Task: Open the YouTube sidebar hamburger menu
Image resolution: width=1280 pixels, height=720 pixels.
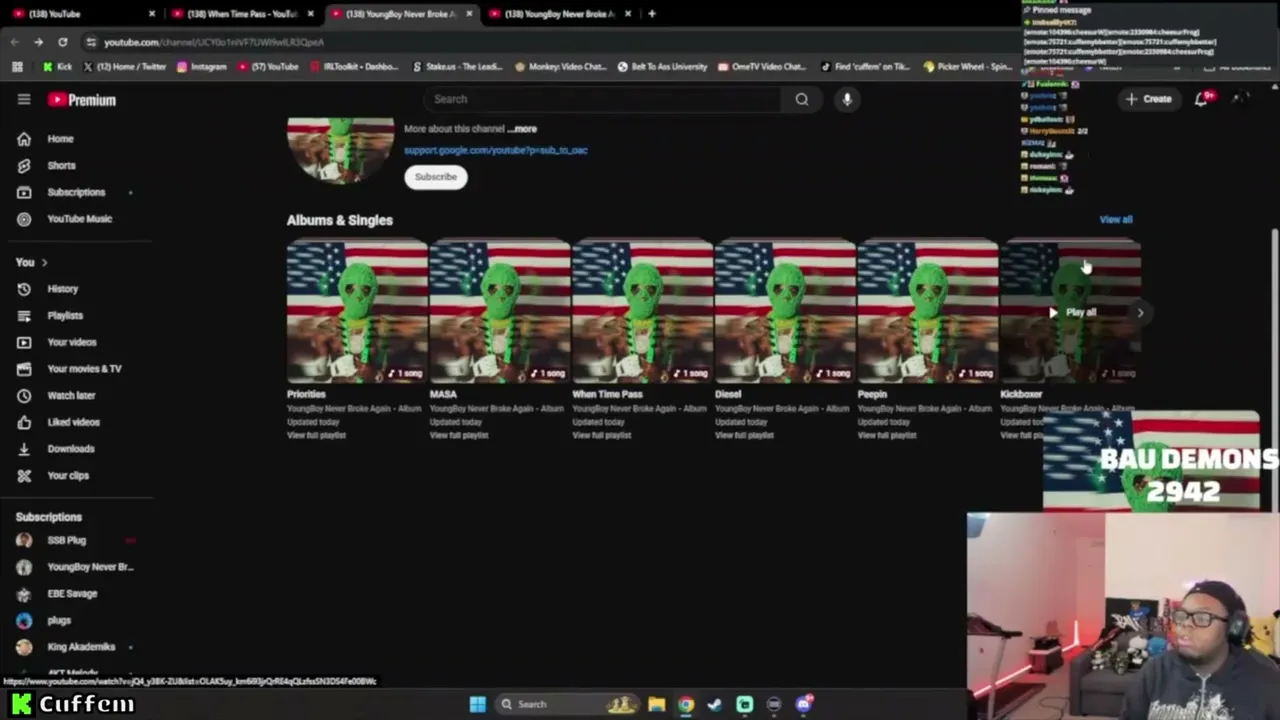Action: click(x=24, y=99)
